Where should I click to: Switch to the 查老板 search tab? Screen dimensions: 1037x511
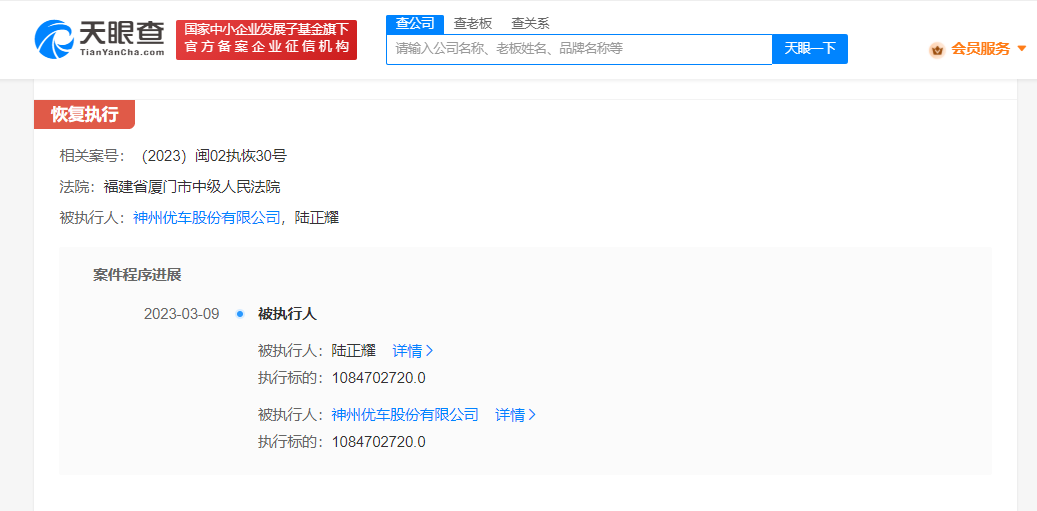click(x=473, y=24)
